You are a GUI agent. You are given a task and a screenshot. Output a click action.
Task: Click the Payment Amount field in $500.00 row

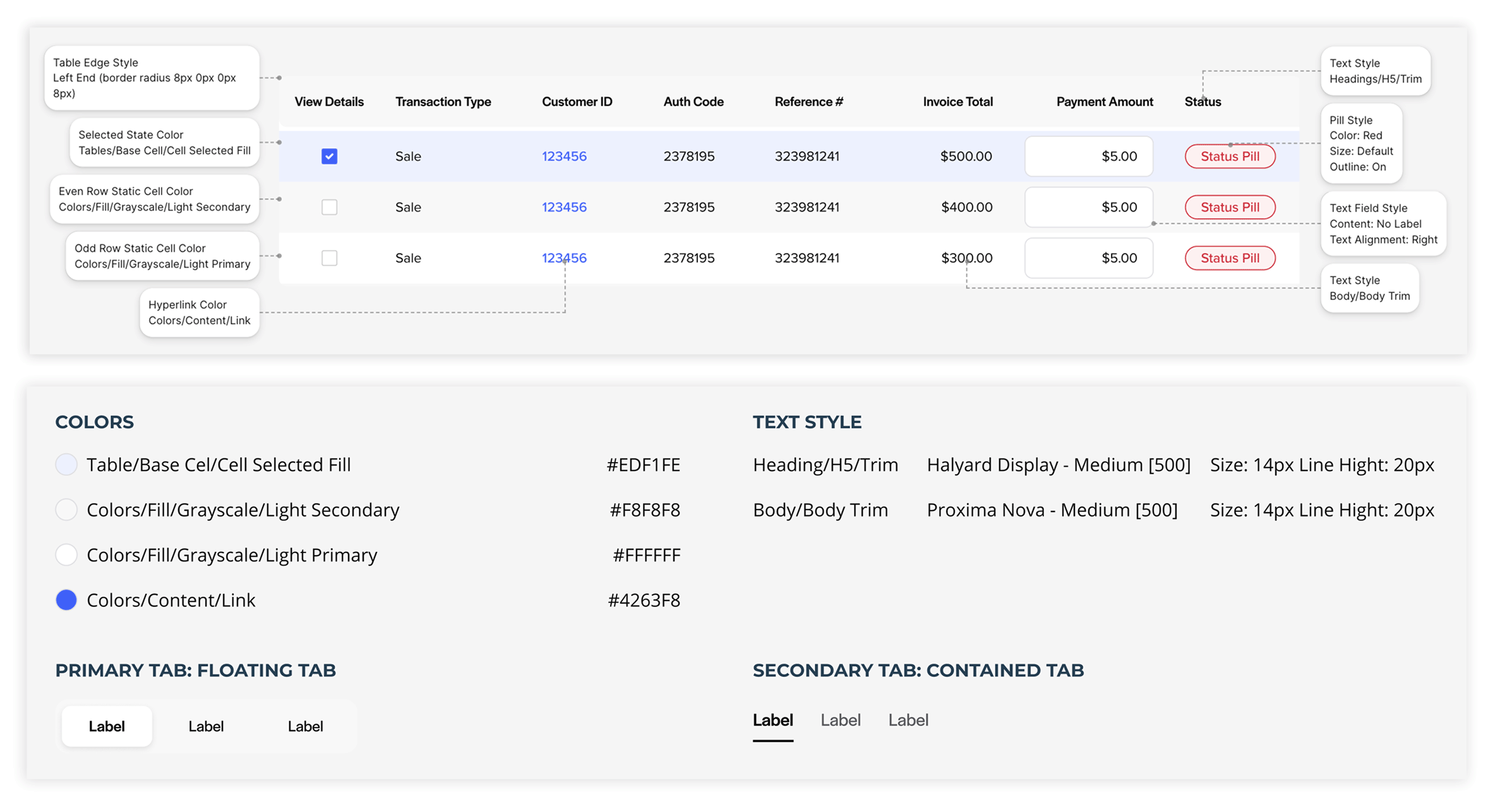pos(1088,156)
